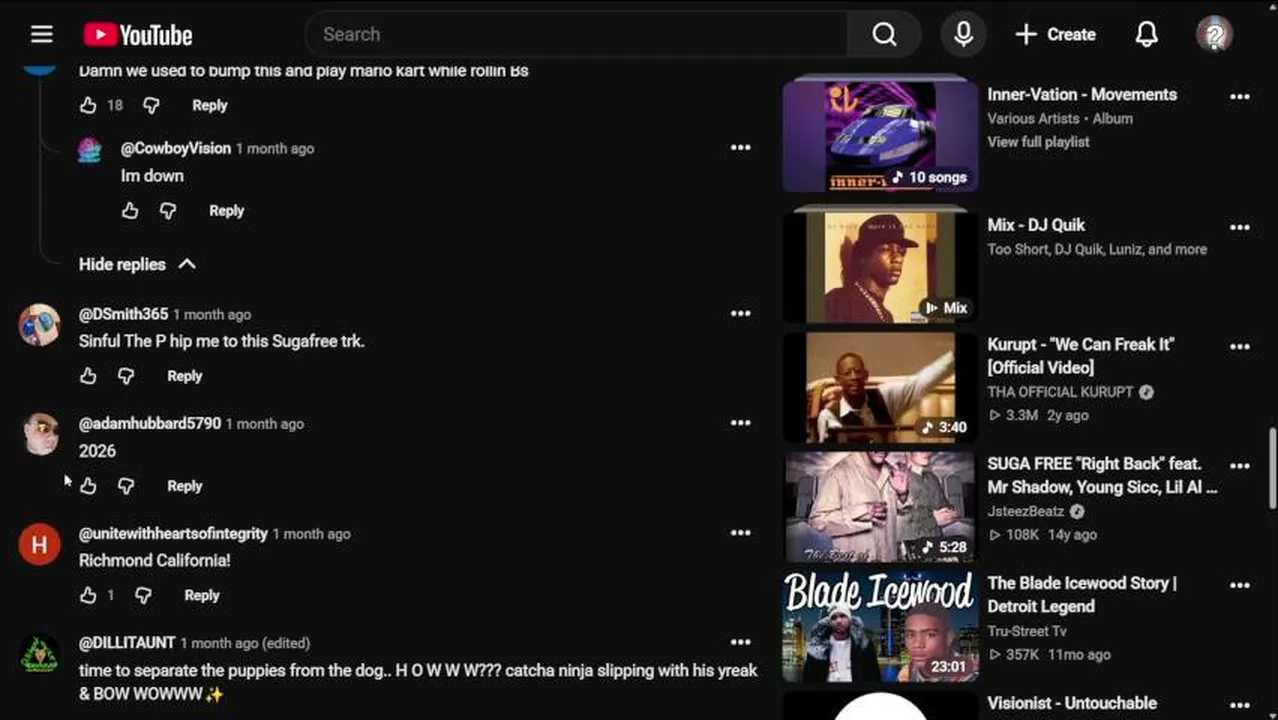Click @adamhubbard5790's profile picture
The width and height of the screenshot is (1278, 720).
[x=40, y=434]
